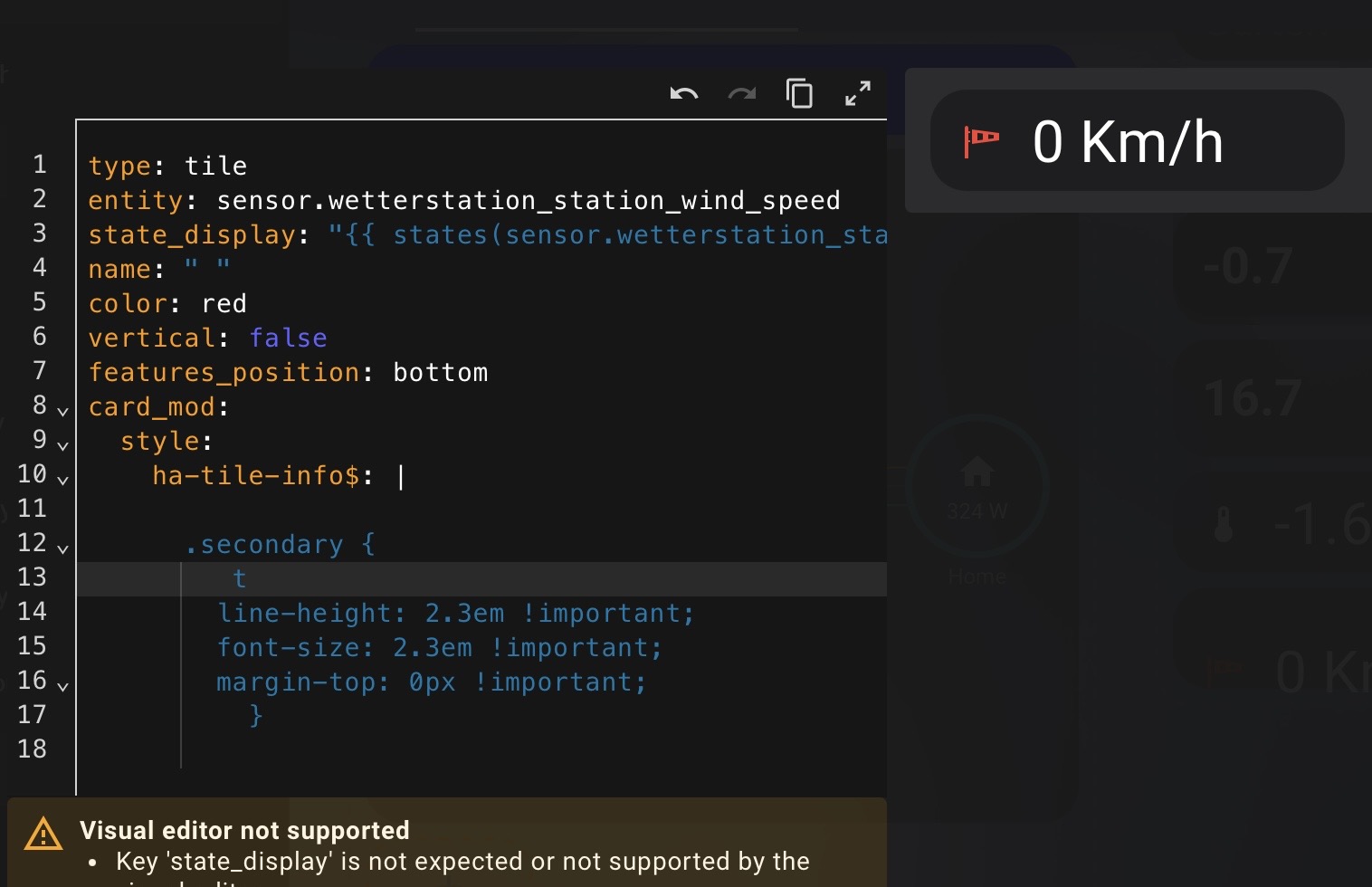Click the redo arrow icon
1372x887 pixels.
click(x=742, y=94)
